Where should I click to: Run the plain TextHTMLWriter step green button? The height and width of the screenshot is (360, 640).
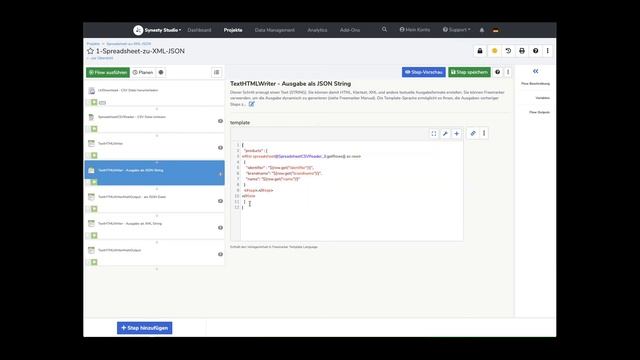tap(94, 155)
